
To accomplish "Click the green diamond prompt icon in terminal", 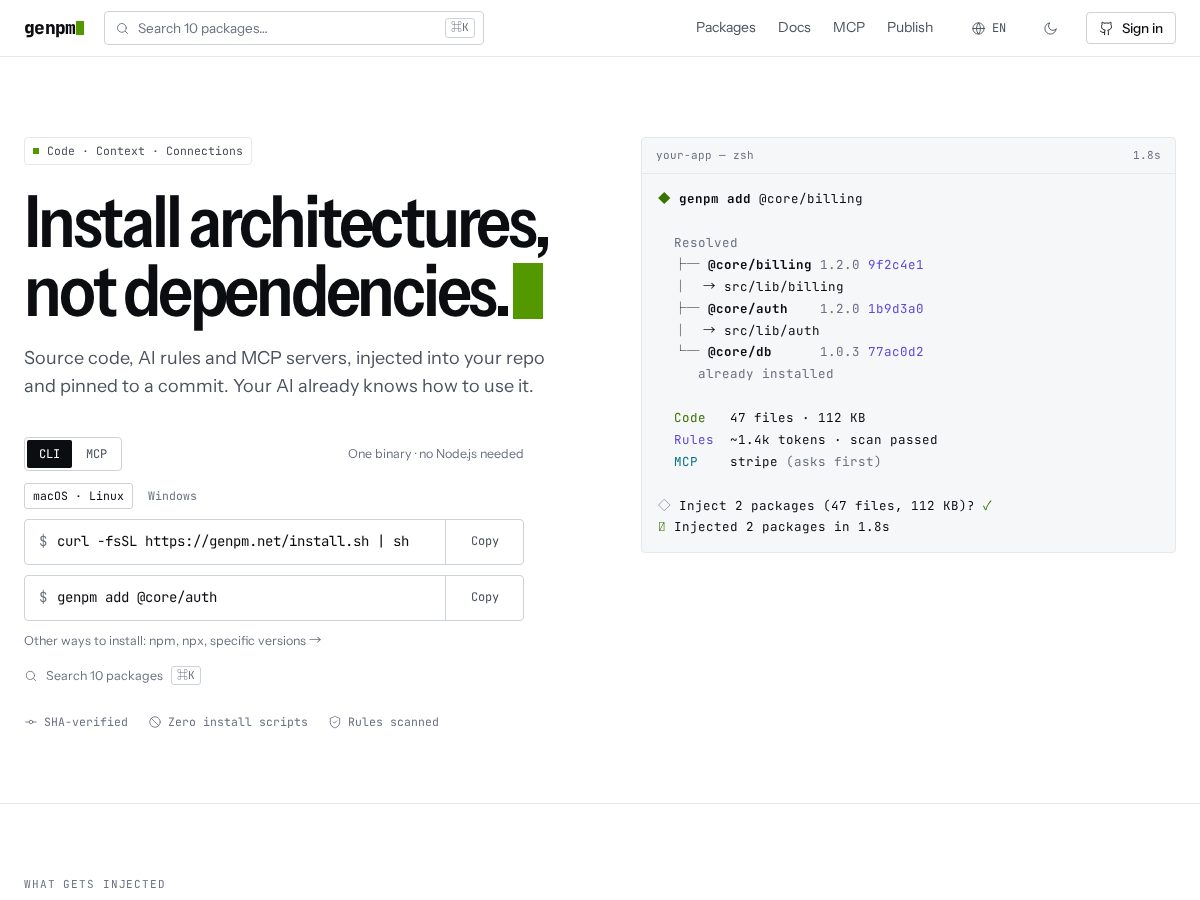I will (x=664, y=198).
